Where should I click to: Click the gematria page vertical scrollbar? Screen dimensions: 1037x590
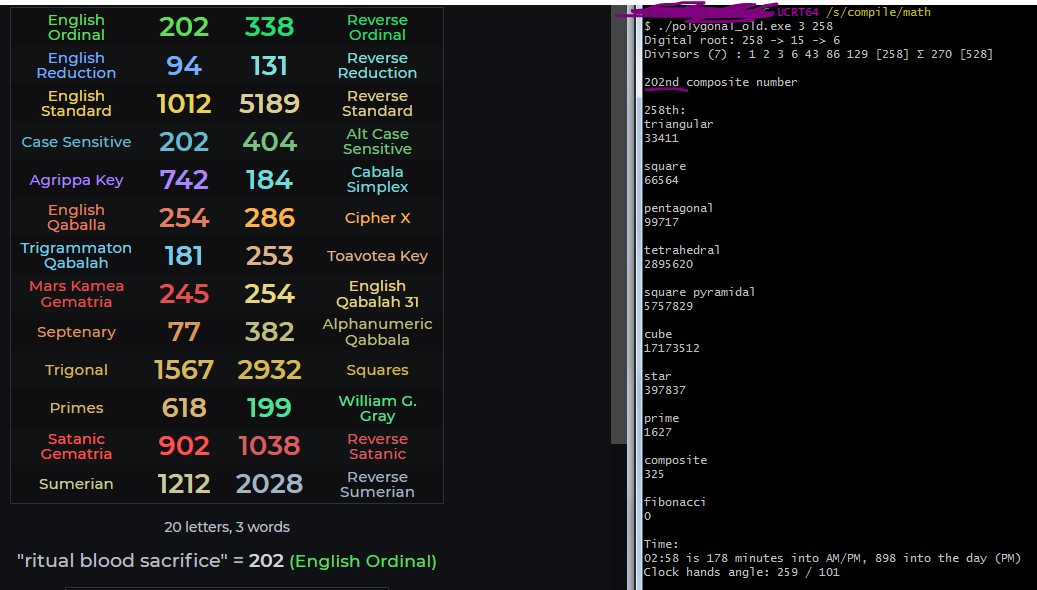(618, 225)
